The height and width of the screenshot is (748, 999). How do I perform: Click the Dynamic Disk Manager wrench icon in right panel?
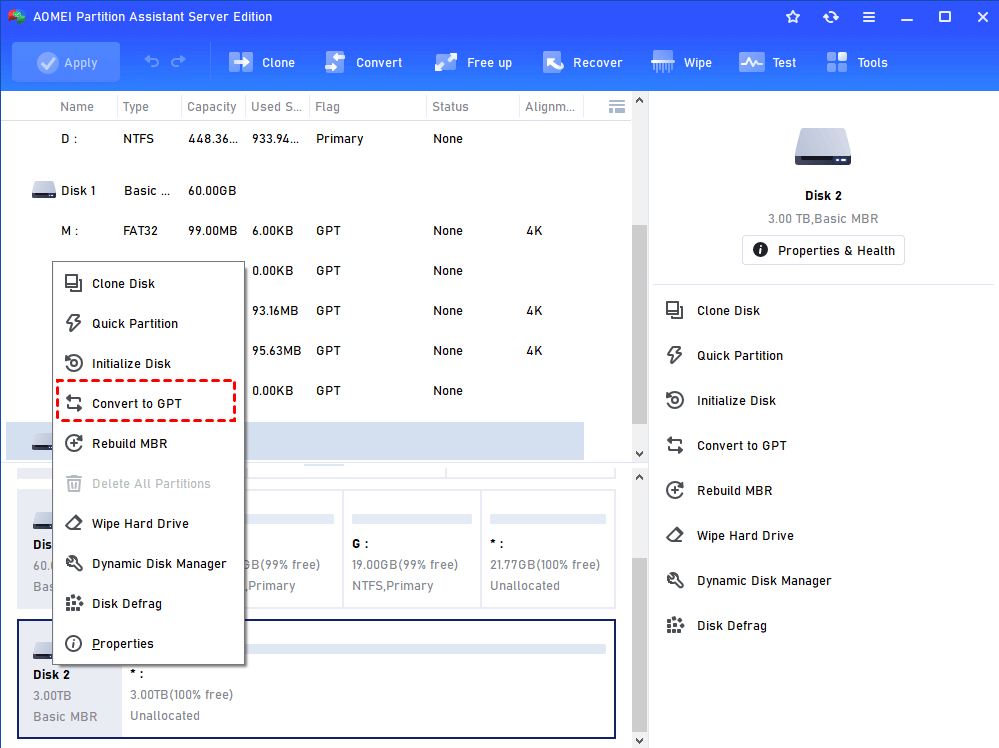click(675, 580)
